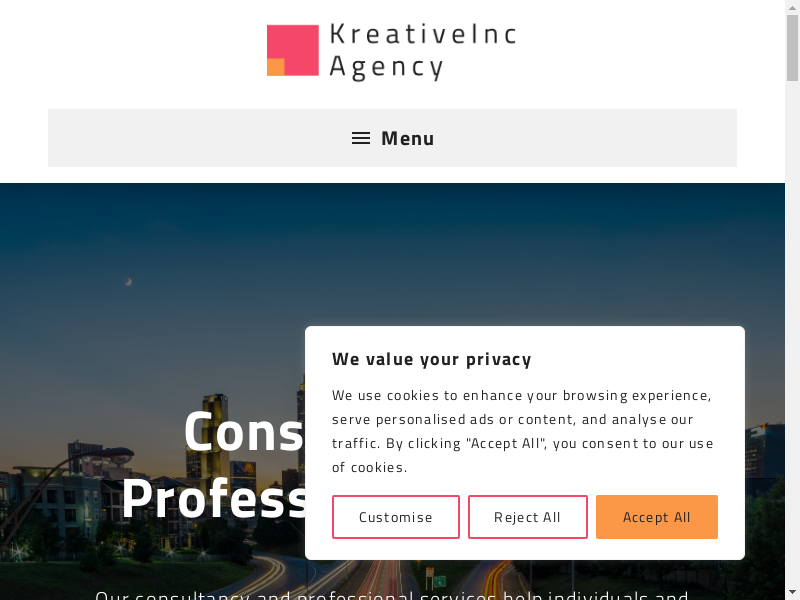Expand the Menu navigation label
This screenshot has height=600, width=800.
tap(408, 138)
